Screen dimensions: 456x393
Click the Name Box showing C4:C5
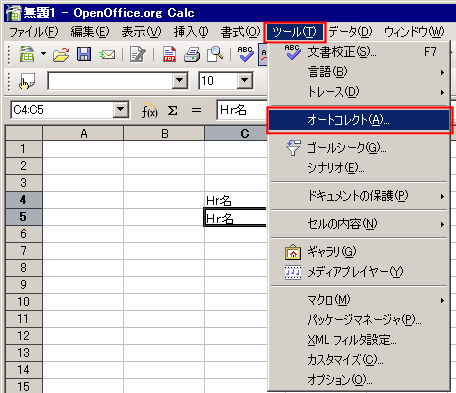63,110
